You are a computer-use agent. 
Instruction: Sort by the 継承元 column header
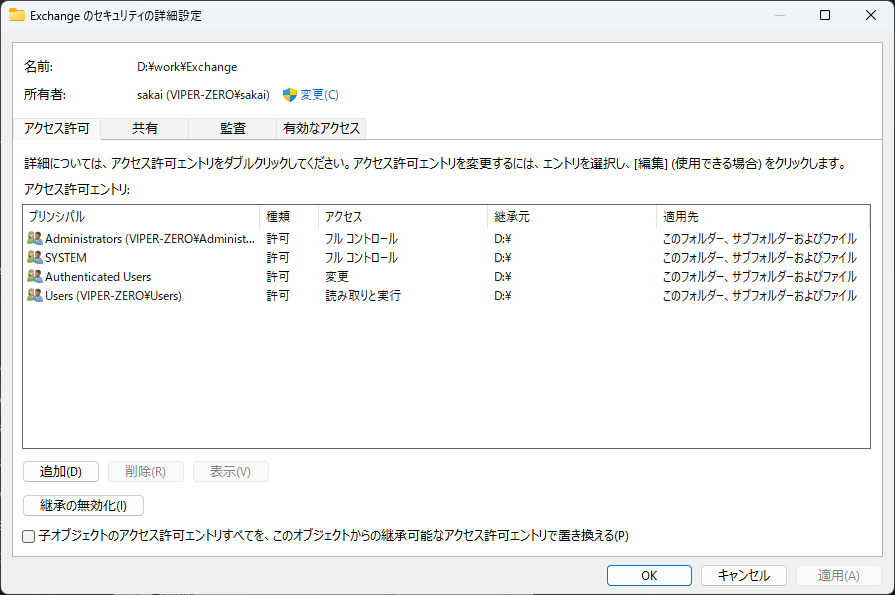coord(571,217)
